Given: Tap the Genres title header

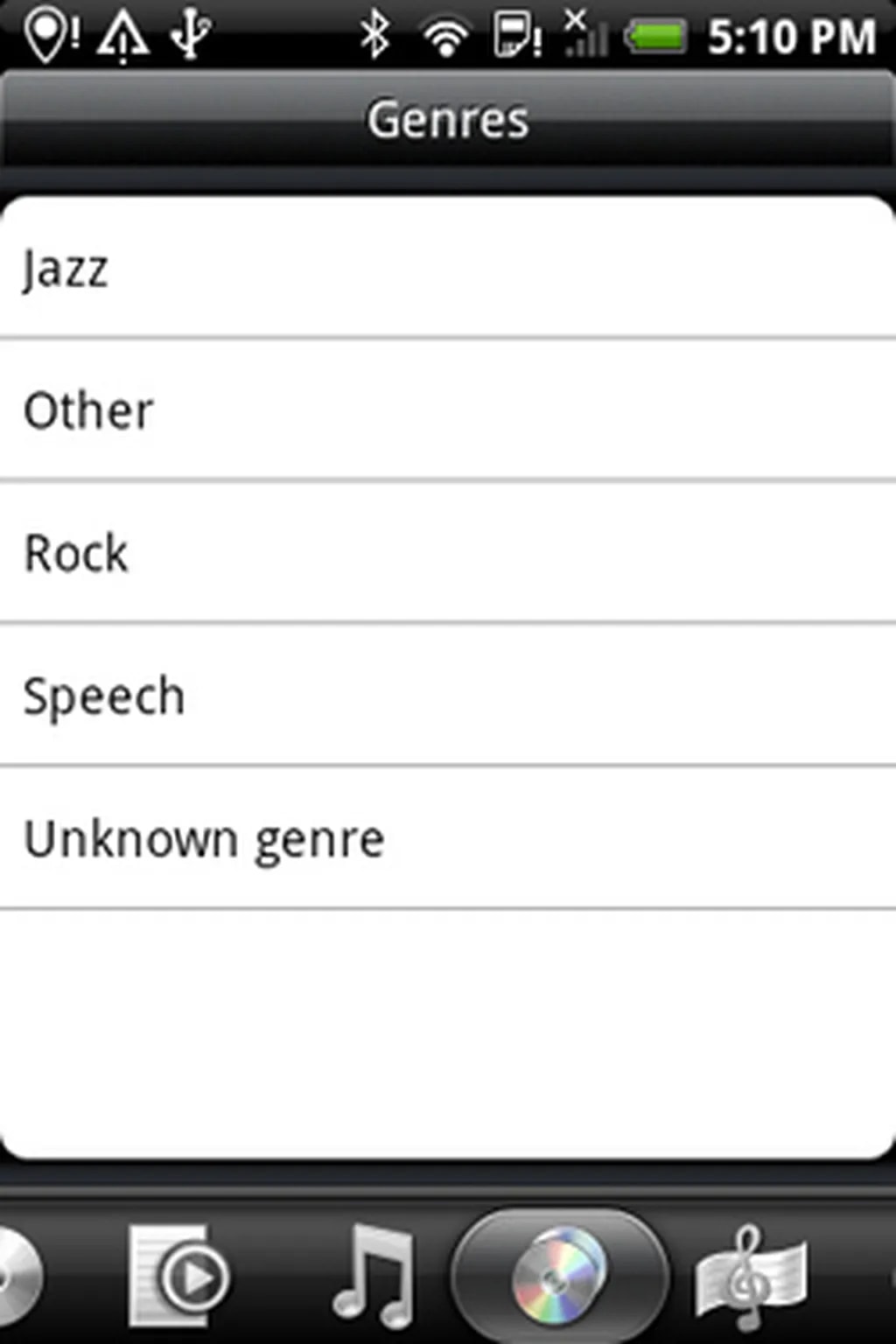Looking at the screenshot, I should [448, 119].
